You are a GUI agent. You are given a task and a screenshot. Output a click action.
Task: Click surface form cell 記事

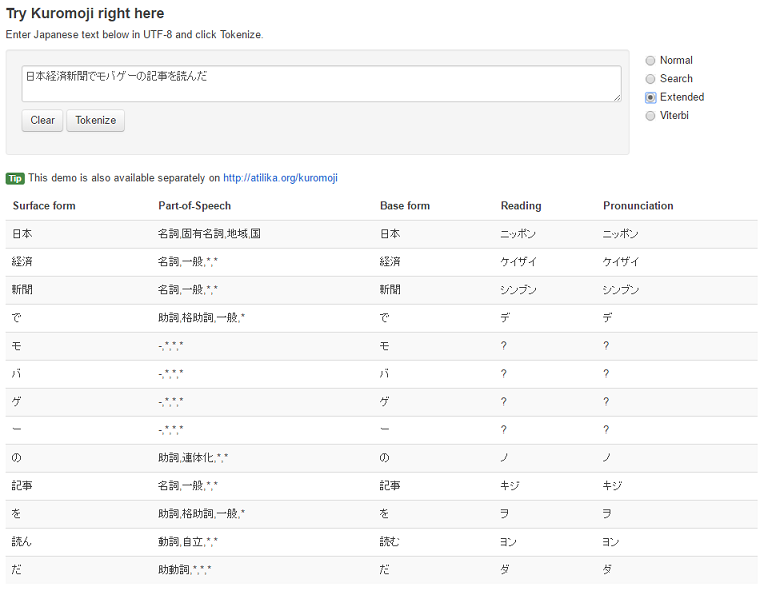tap(22, 486)
